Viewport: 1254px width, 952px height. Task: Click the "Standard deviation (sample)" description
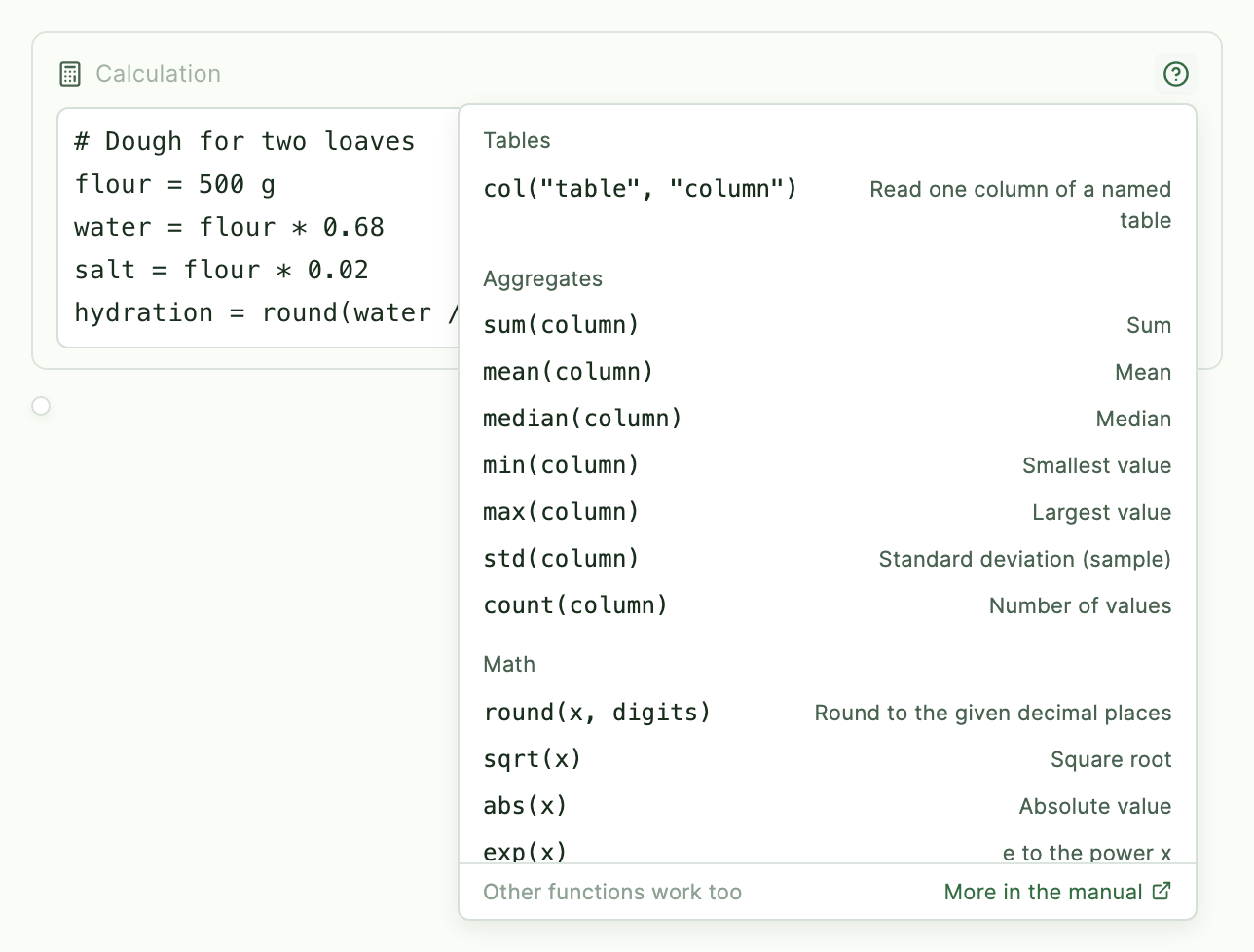(1024, 559)
